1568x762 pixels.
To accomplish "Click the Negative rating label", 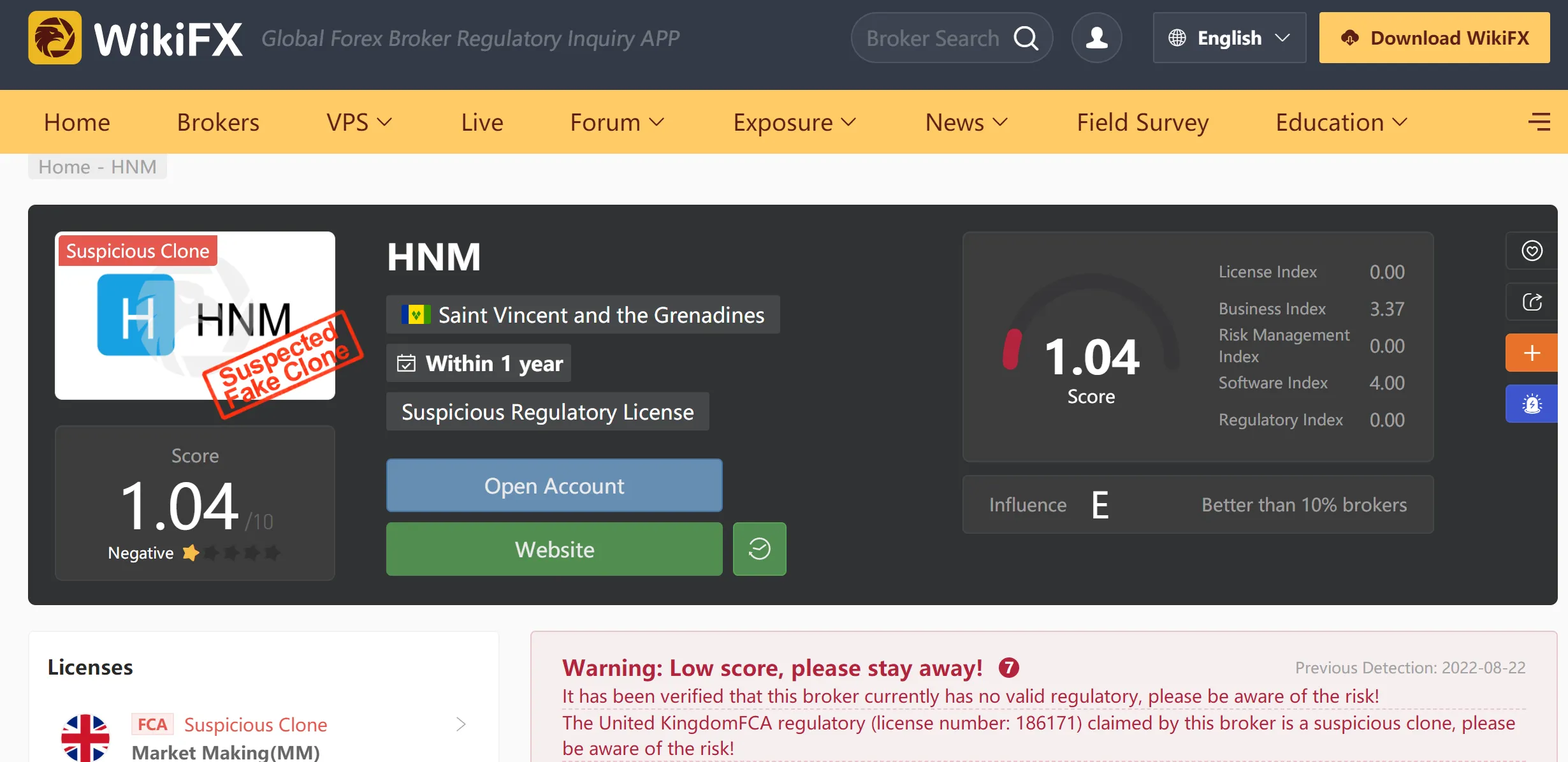I will pyautogui.click(x=141, y=553).
